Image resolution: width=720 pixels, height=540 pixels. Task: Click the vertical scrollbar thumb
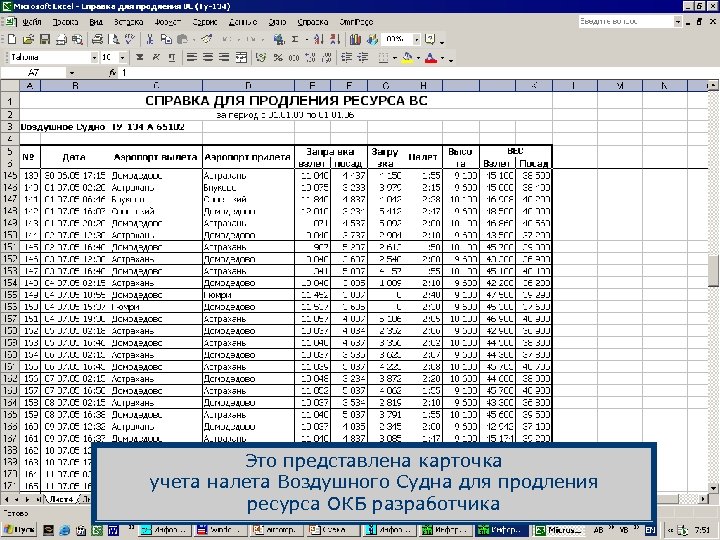[713, 270]
